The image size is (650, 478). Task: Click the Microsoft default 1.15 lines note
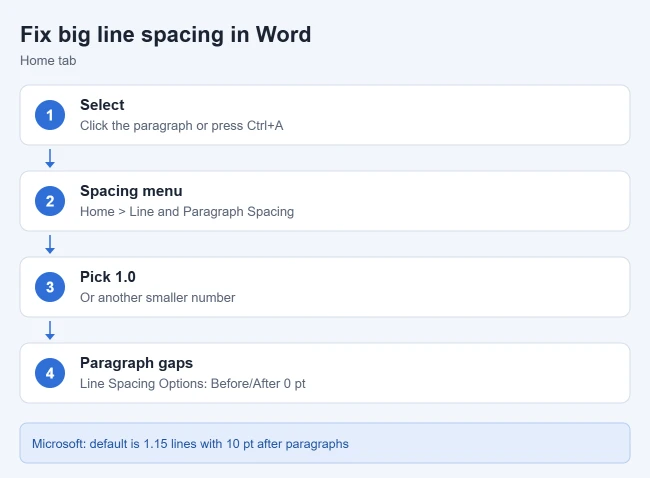pyautogui.click(x=325, y=443)
